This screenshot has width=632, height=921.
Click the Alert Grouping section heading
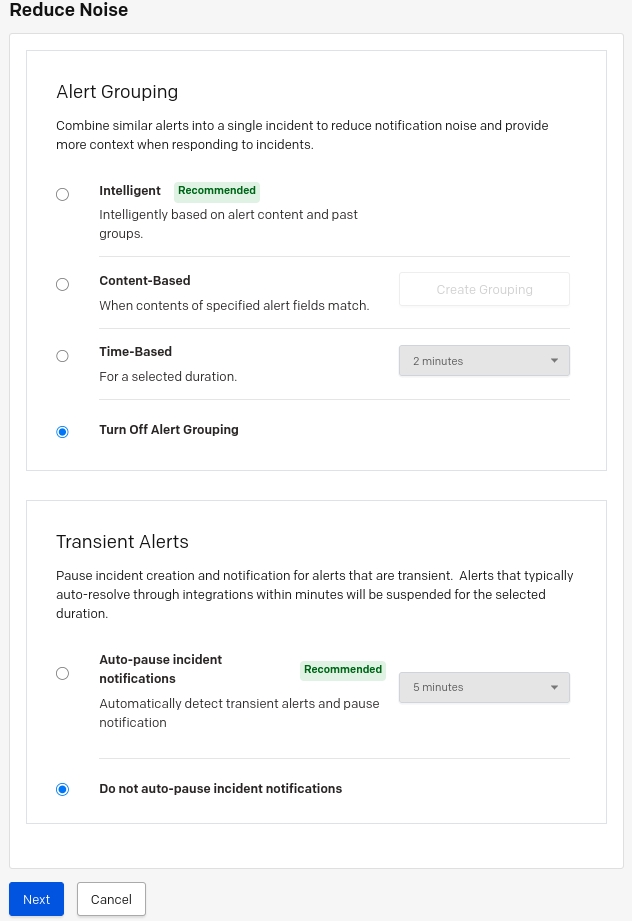point(117,92)
